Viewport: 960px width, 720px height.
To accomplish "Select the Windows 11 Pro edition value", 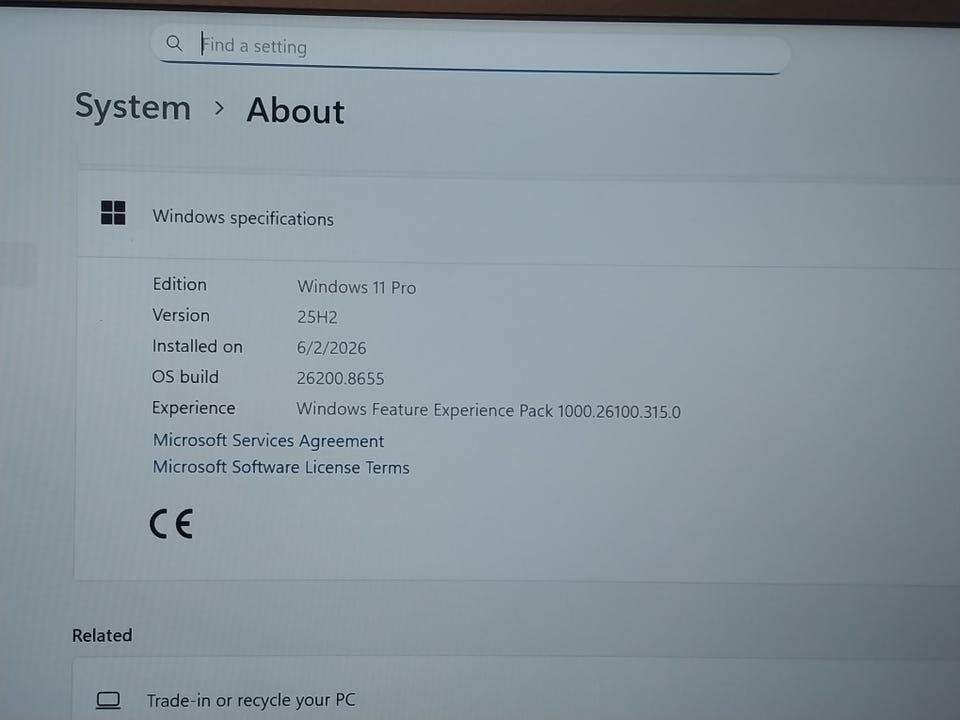I will pyautogui.click(x=356, y=287).
